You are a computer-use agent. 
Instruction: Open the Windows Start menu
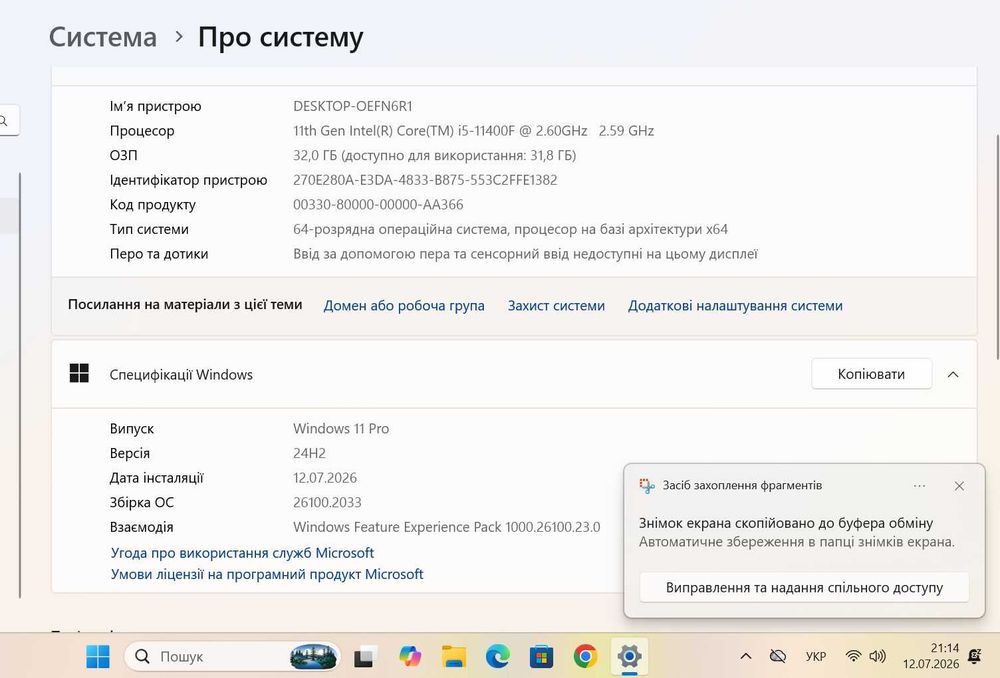click(98, 656)
